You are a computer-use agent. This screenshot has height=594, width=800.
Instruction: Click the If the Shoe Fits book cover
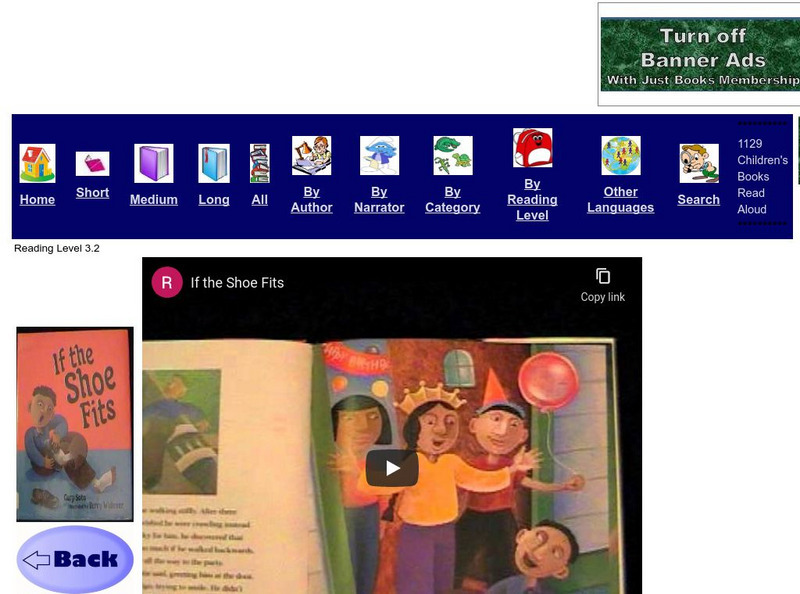pos(75,424)
